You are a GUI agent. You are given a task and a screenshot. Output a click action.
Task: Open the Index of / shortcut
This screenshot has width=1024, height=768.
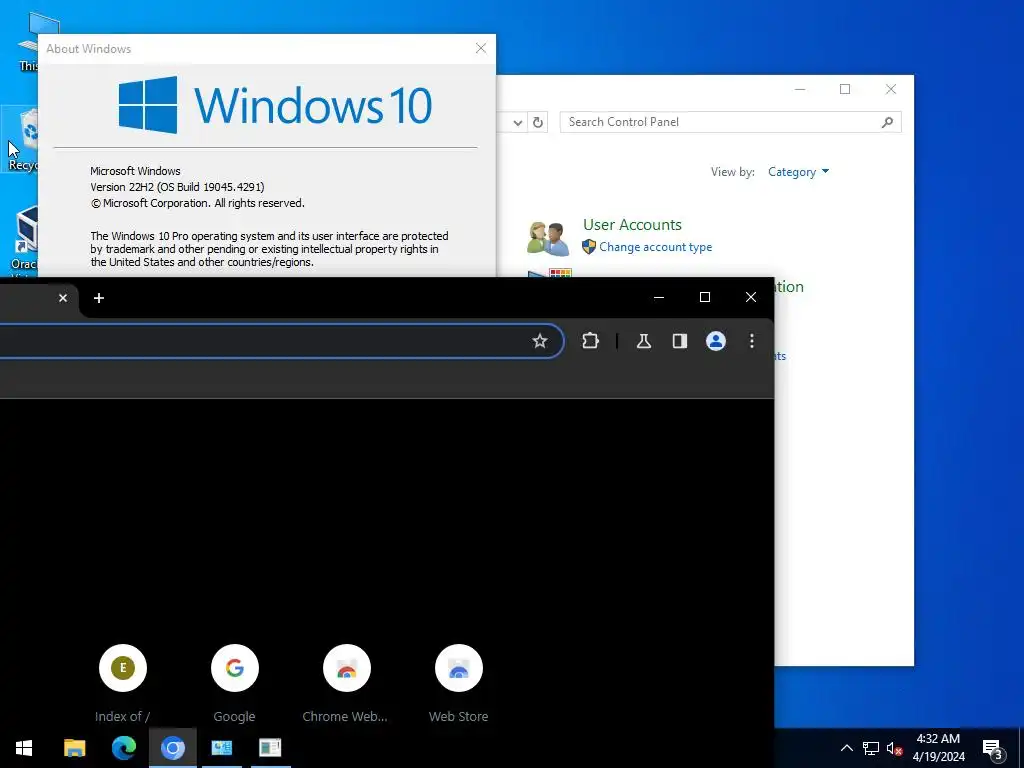[123, 684]
